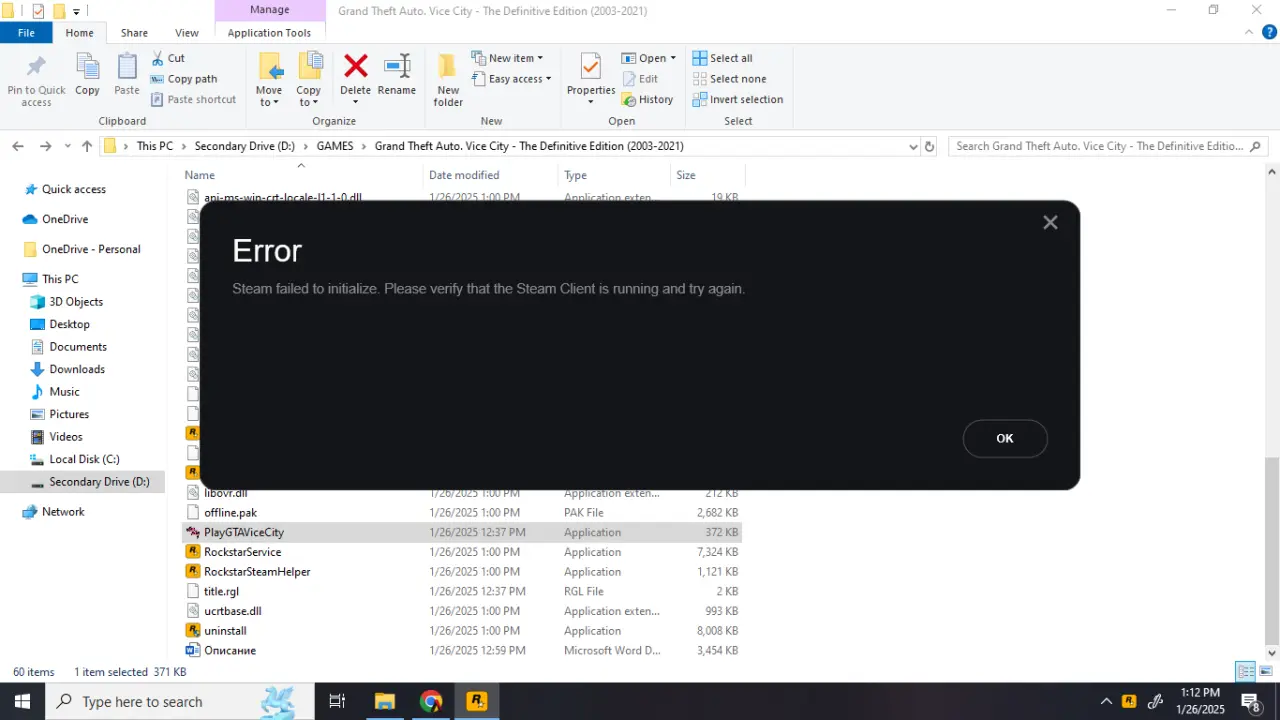1280x720 pixels.
Task: Open the Application Tools tab
Action: point(269,33)
